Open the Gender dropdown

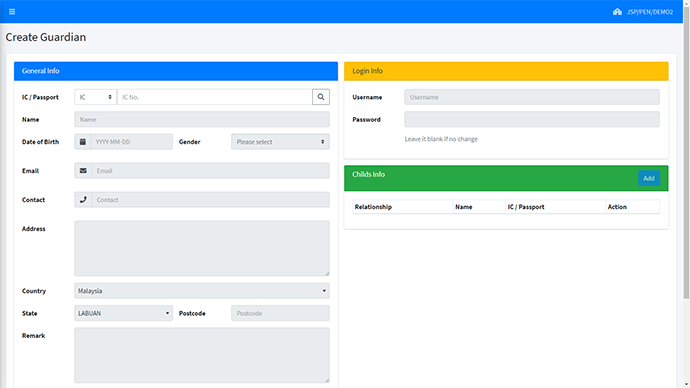point(280,142)
